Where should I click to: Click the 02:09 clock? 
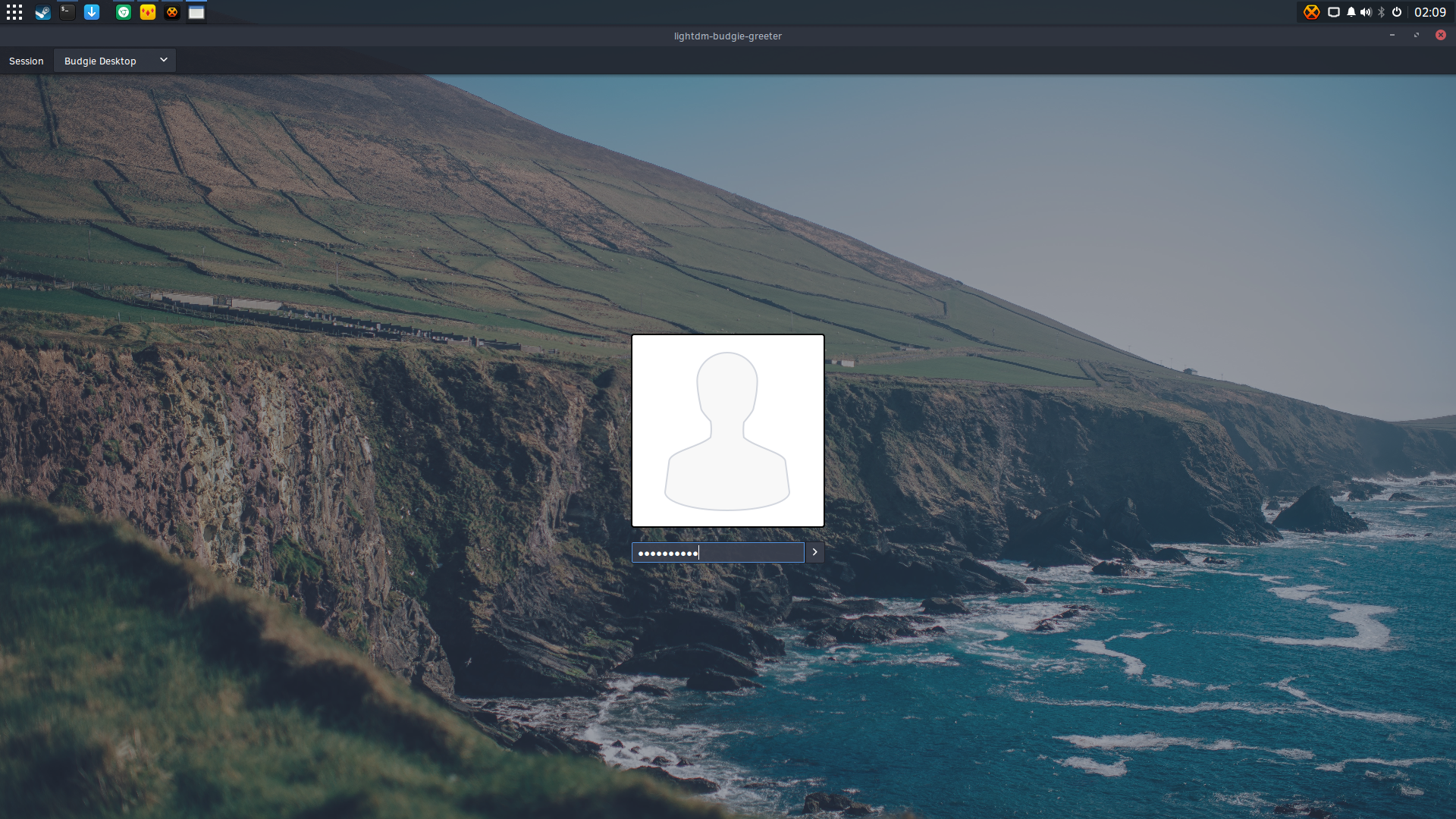tap(1430, 12)
